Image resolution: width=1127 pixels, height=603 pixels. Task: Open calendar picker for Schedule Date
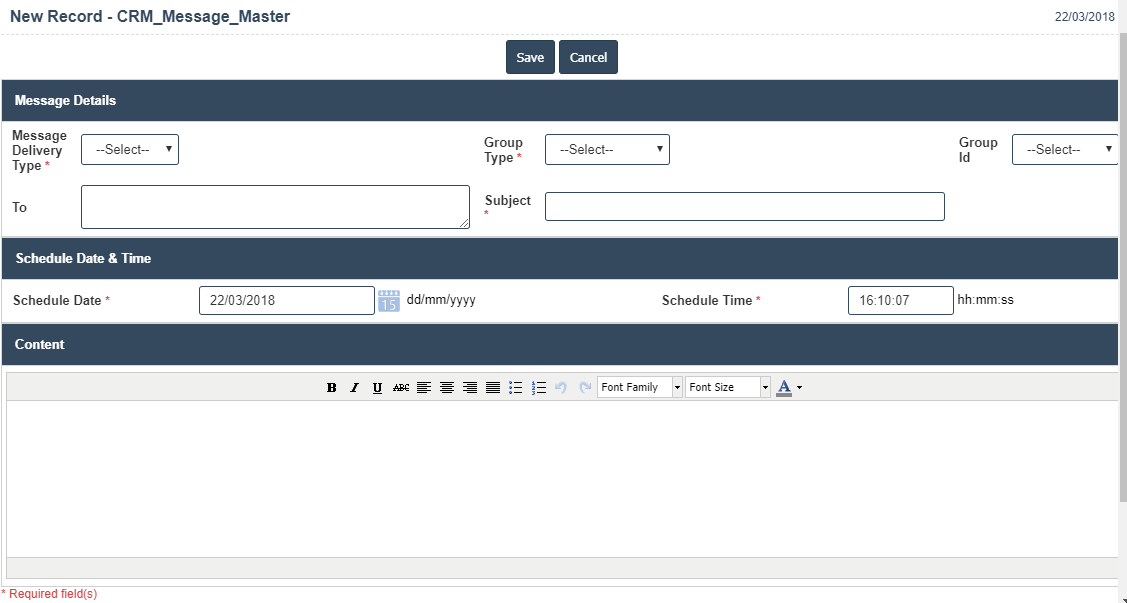click(x=389, y=300)
